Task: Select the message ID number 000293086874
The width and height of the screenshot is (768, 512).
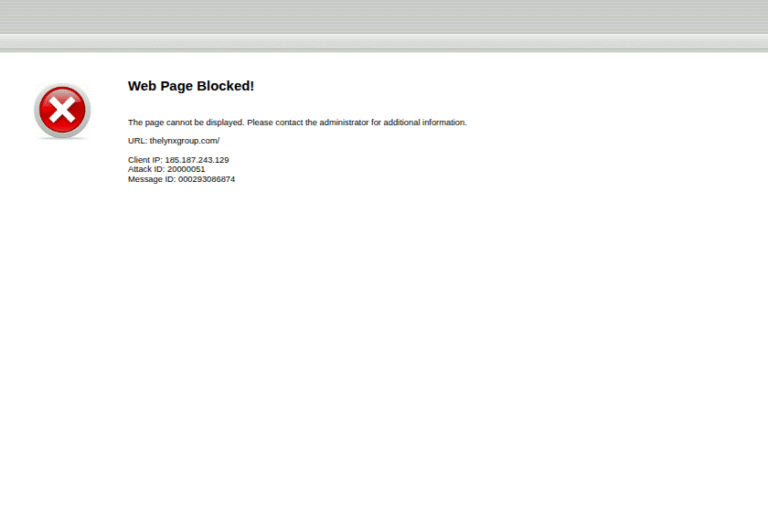Action: pos(207,179)
